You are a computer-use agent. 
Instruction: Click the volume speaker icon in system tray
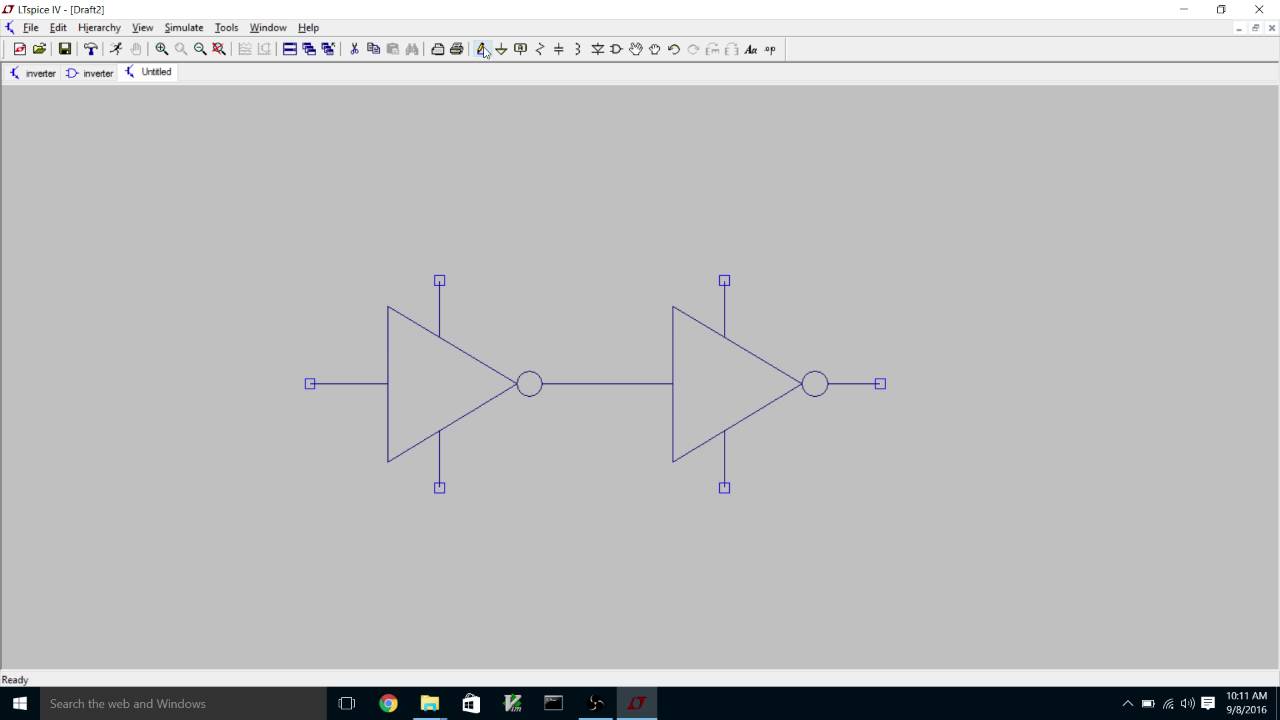(1188, 704)
